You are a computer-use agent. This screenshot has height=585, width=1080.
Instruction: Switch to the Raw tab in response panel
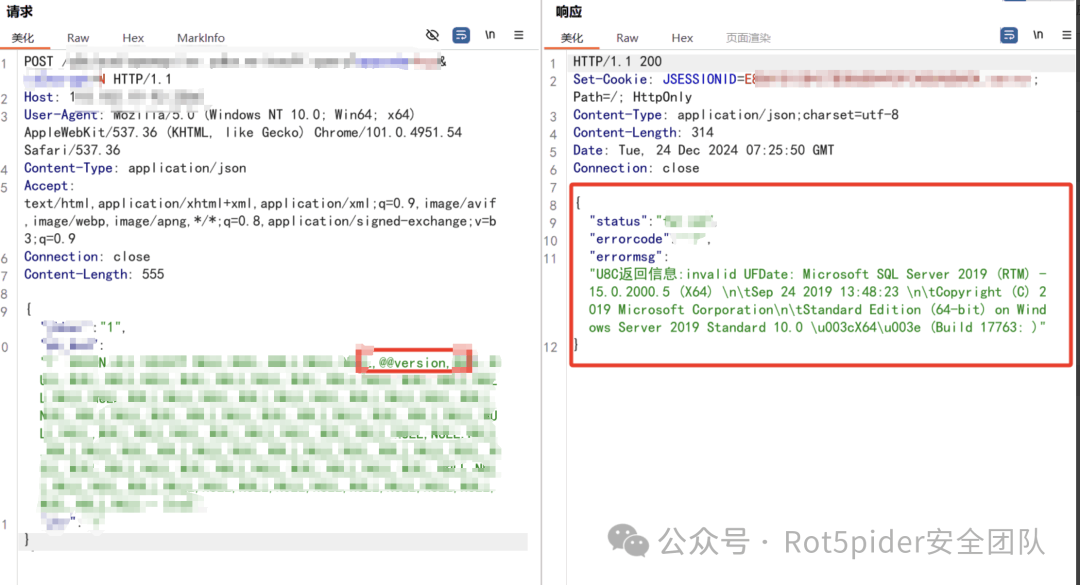click(627, 38)
